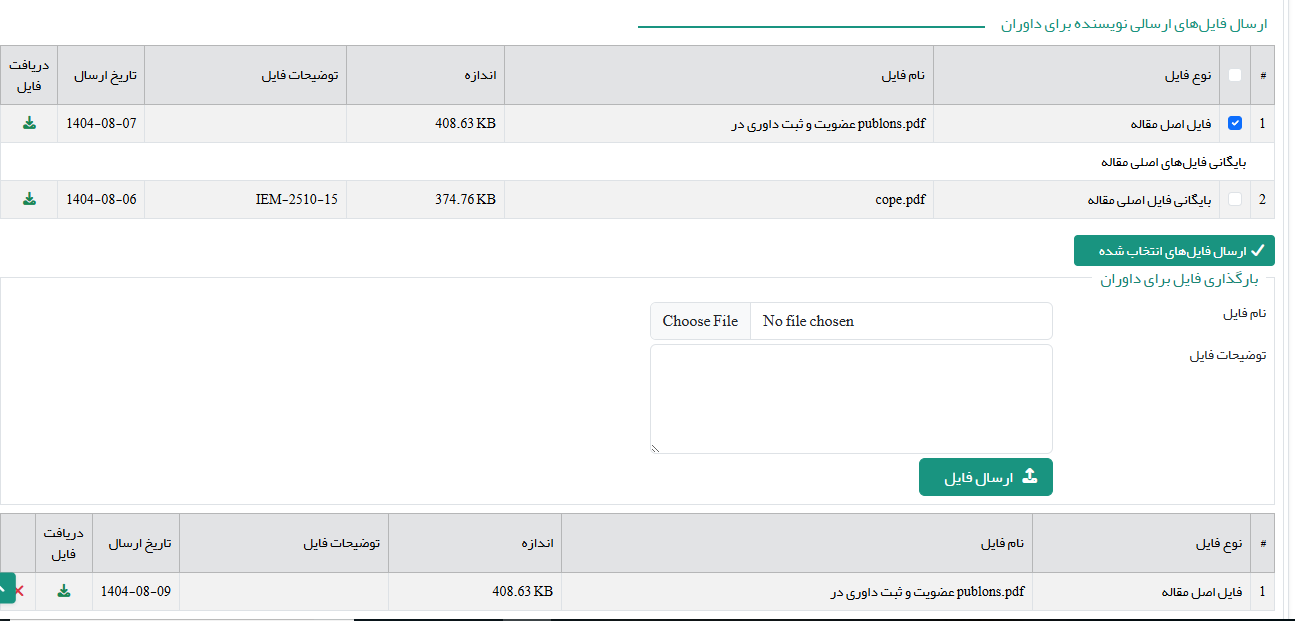This screenshot has height=621, width=1295.
Task: Download the reviewer file dated 1404-08-09
Action: point(64,591)
